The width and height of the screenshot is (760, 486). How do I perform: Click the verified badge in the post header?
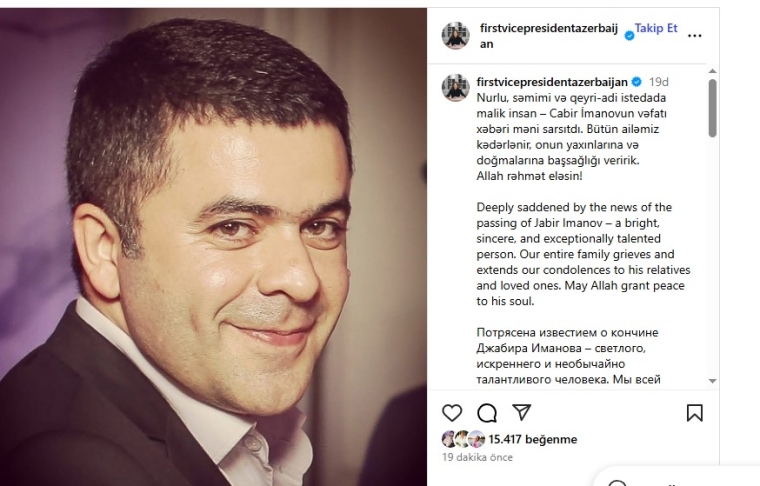point(629,36)
